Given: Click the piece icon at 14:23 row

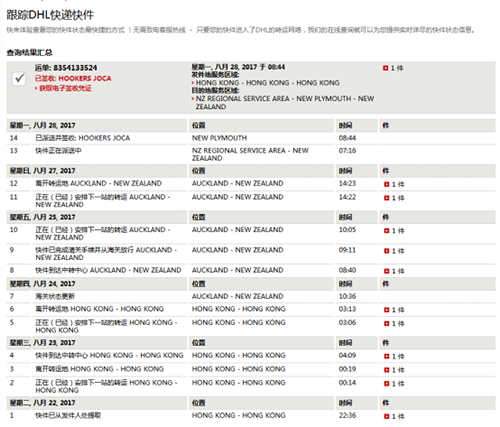Looking at the screenshot, I should (x=387, y=184).
